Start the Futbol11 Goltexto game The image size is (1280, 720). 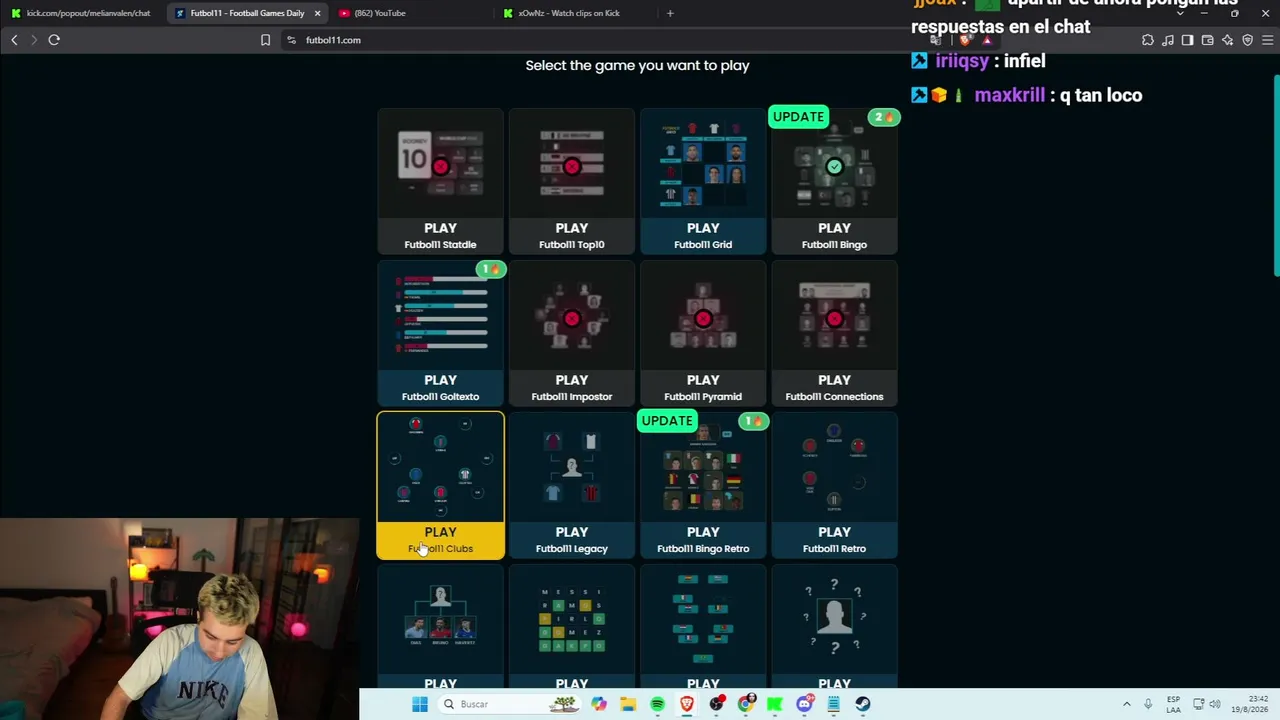[x=440, y=333]
